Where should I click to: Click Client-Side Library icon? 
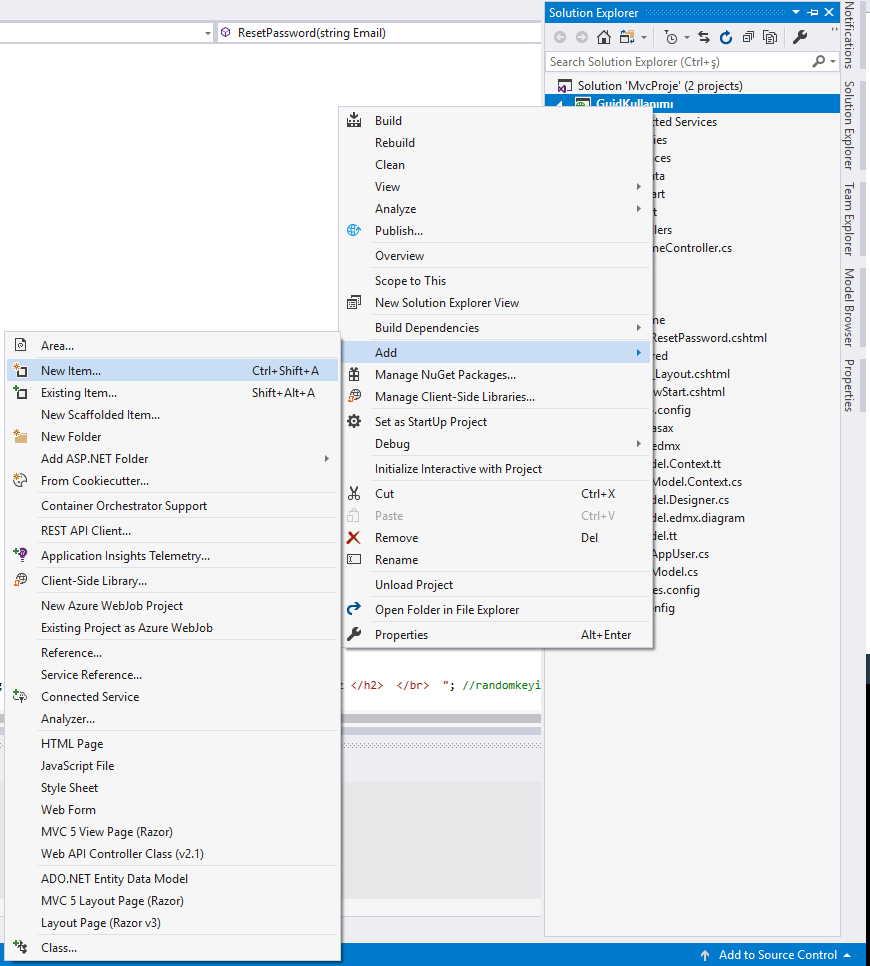click(x=20, y=580)
